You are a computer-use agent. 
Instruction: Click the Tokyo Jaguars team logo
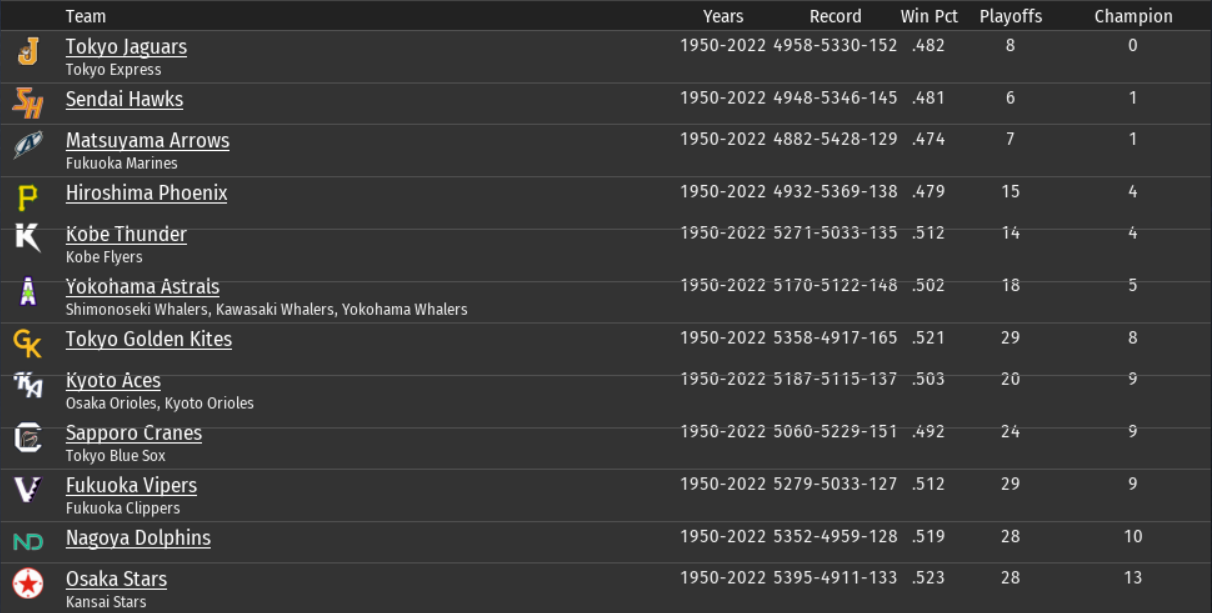coord(28,52)
